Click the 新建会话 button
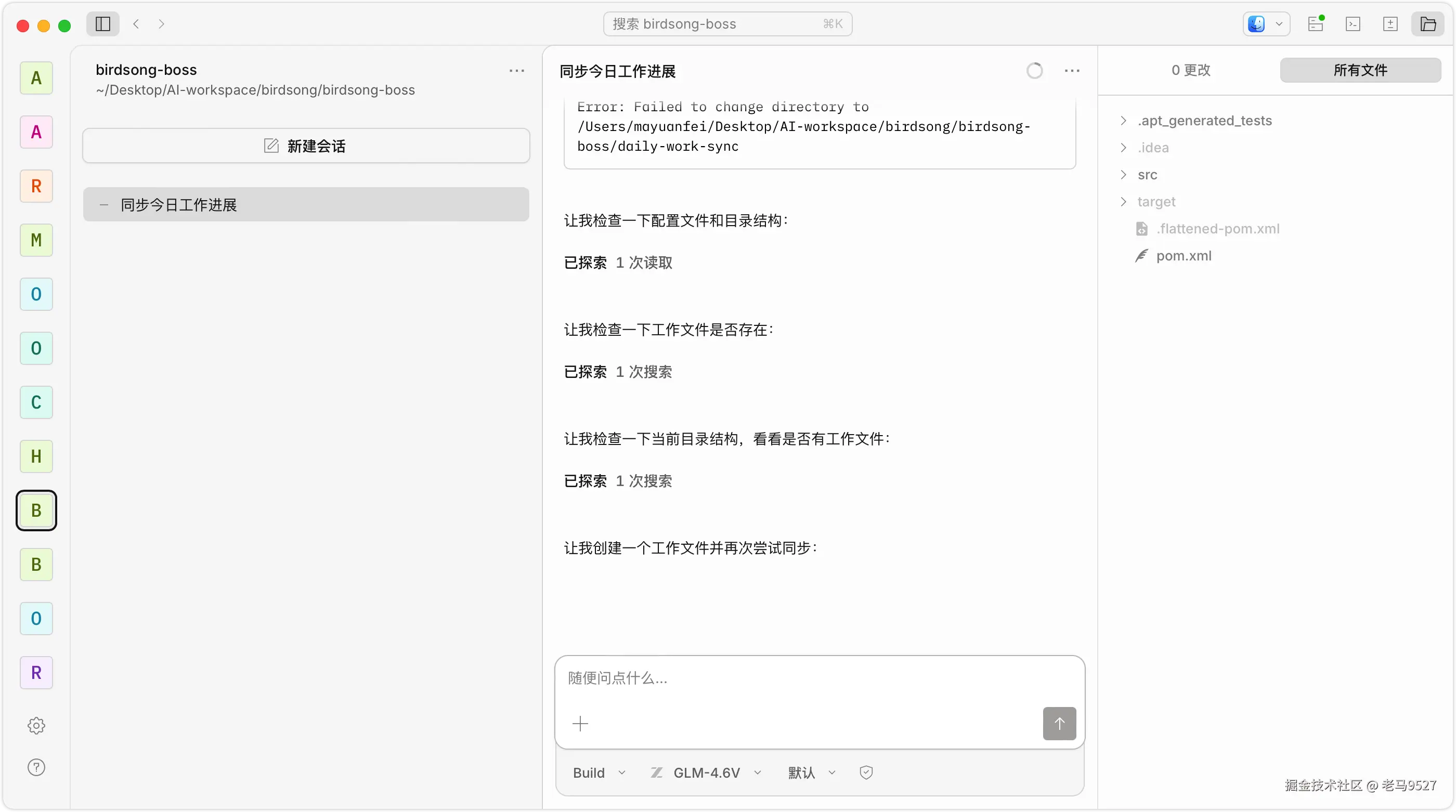This screenshot has height=812, width=1456. (x=306, y=146)
